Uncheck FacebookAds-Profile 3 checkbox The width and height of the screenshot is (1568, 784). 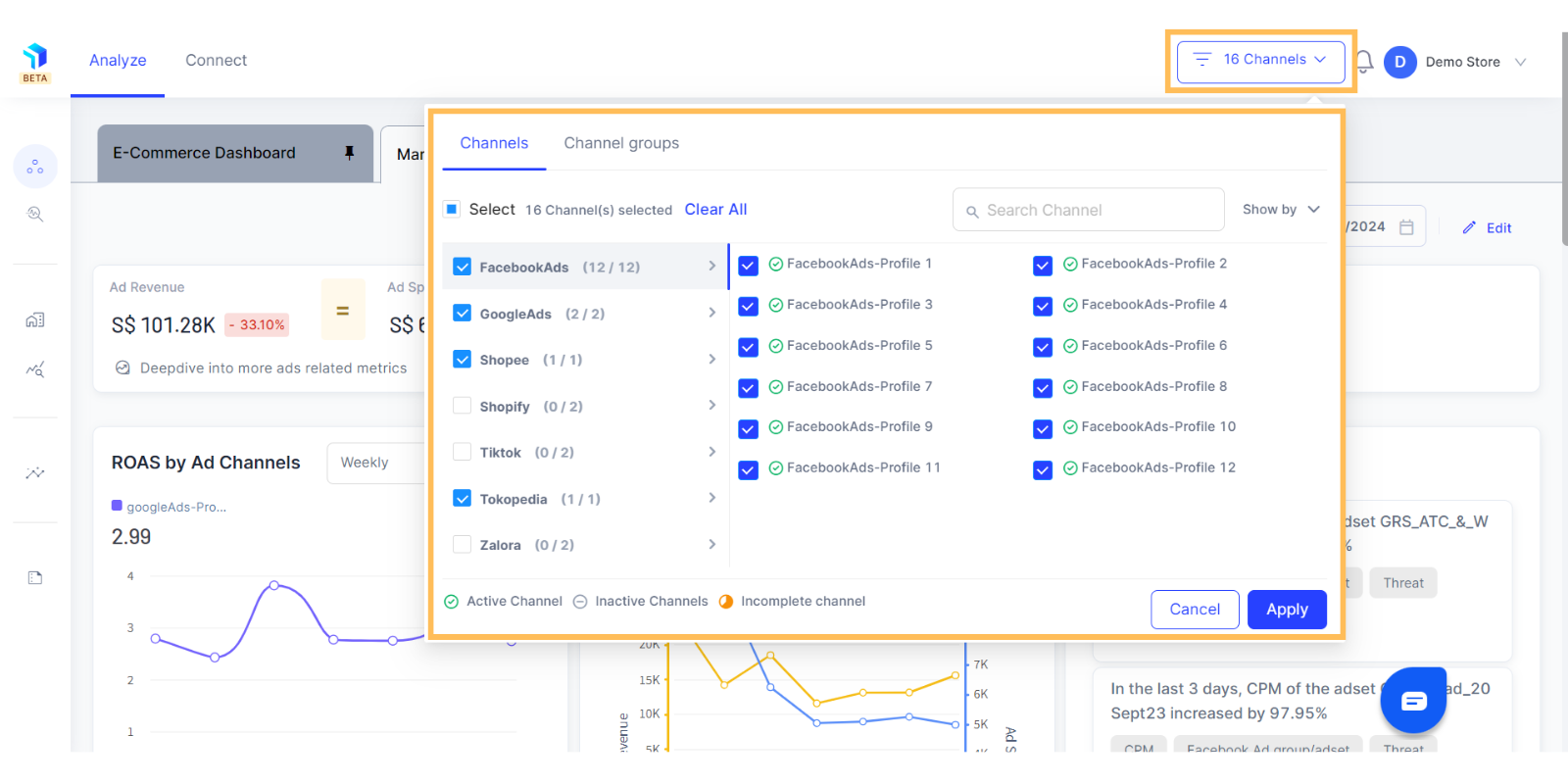tap(749, 306)
